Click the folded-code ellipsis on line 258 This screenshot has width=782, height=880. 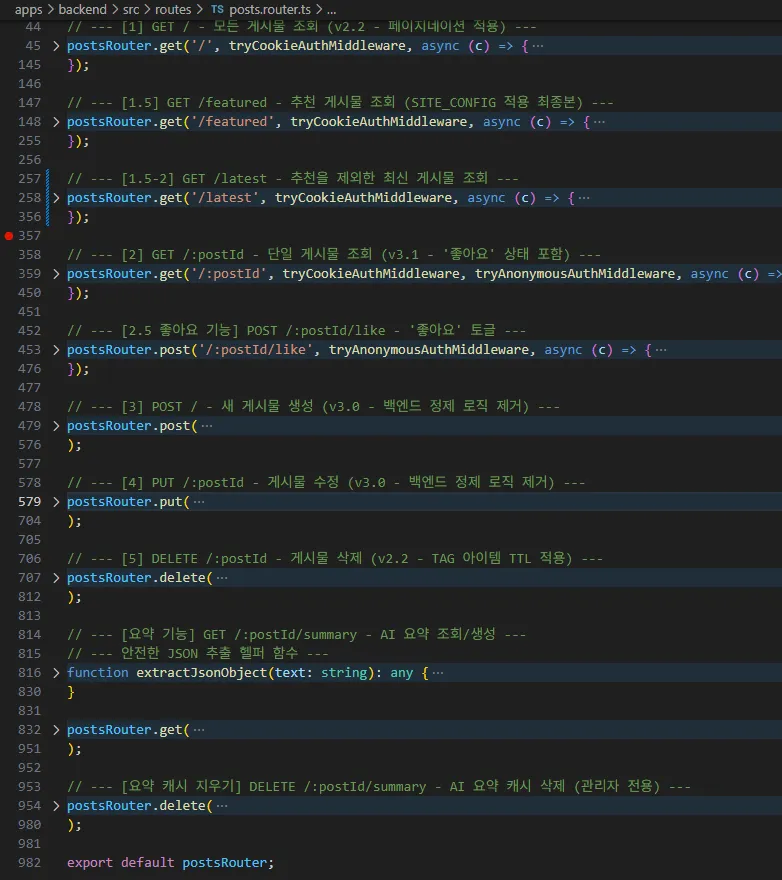584,198
